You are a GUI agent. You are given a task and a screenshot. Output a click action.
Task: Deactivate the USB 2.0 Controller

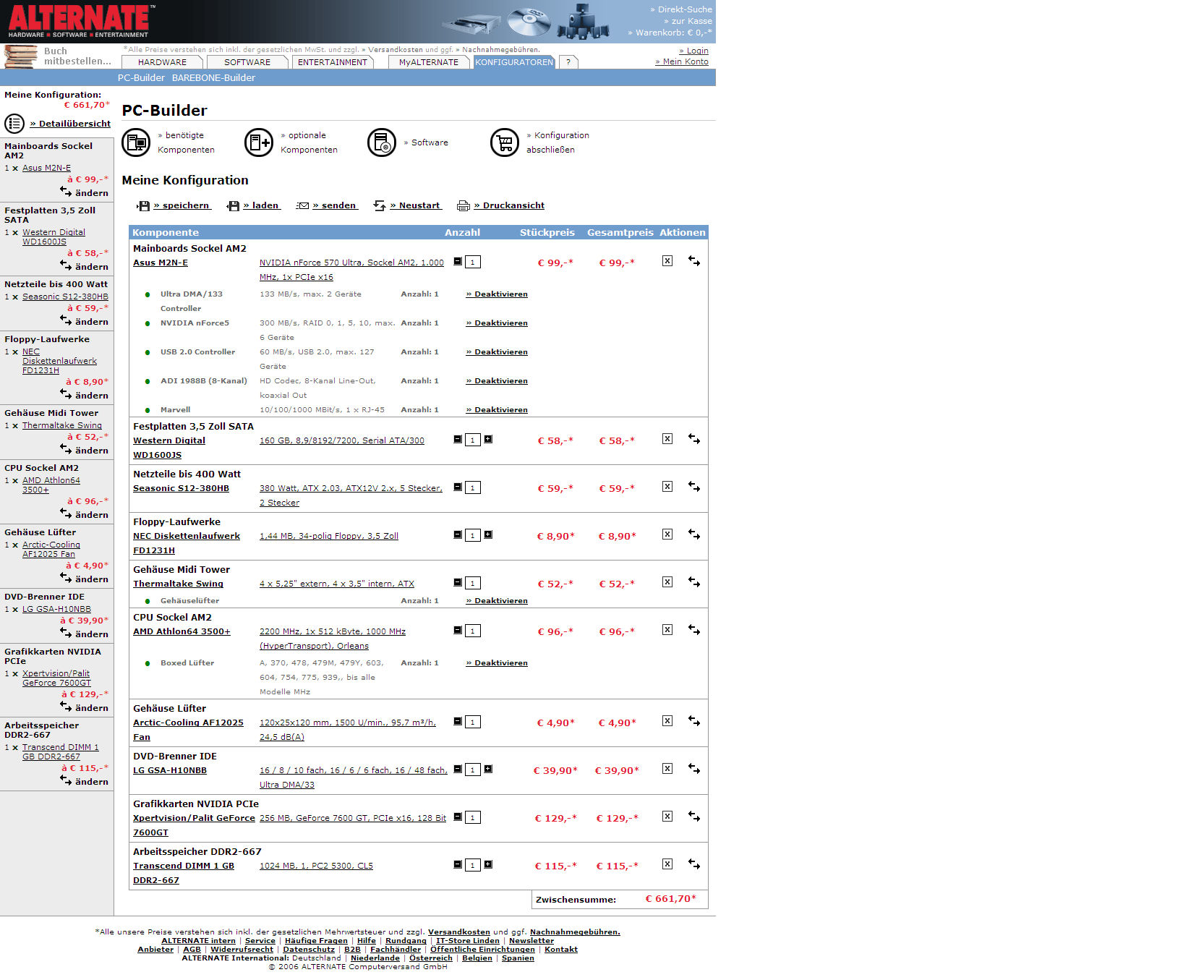pyautogui.click(x=497, y=351)
